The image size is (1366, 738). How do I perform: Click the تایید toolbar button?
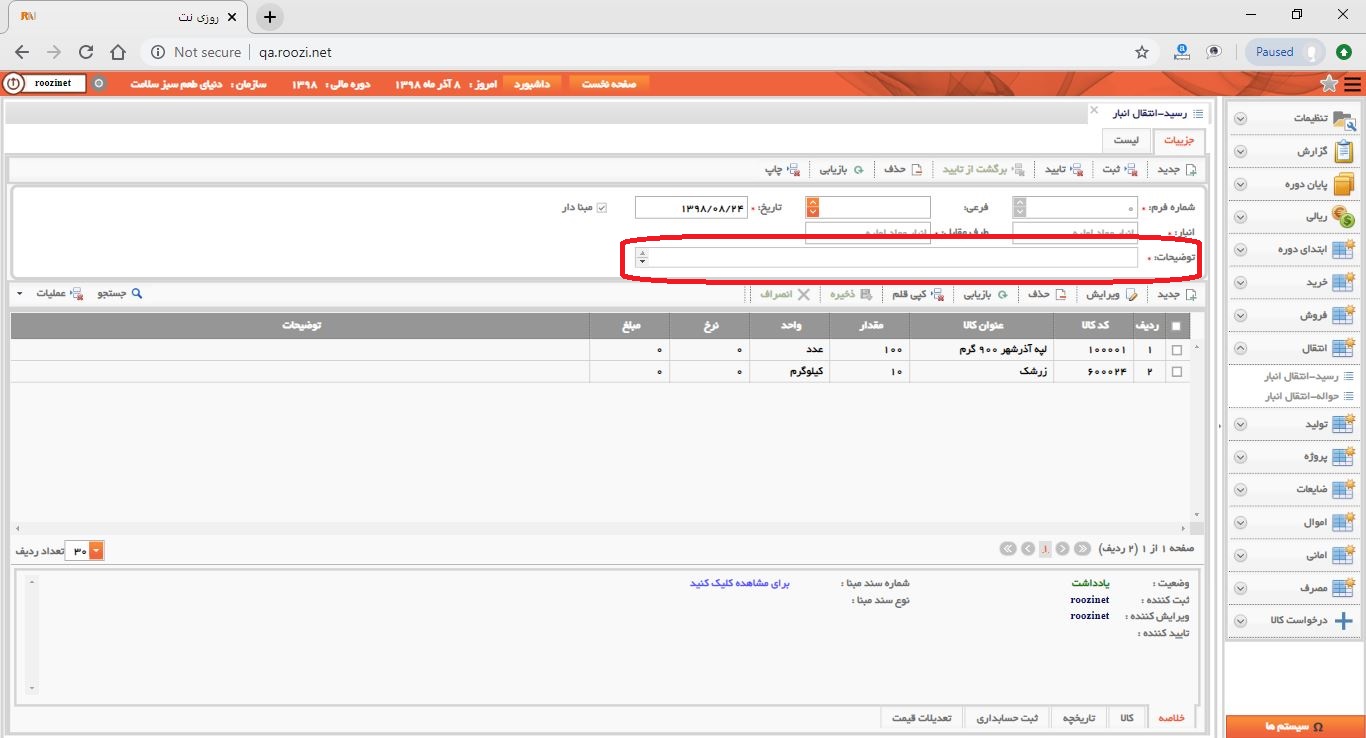tap(1064, 169)
